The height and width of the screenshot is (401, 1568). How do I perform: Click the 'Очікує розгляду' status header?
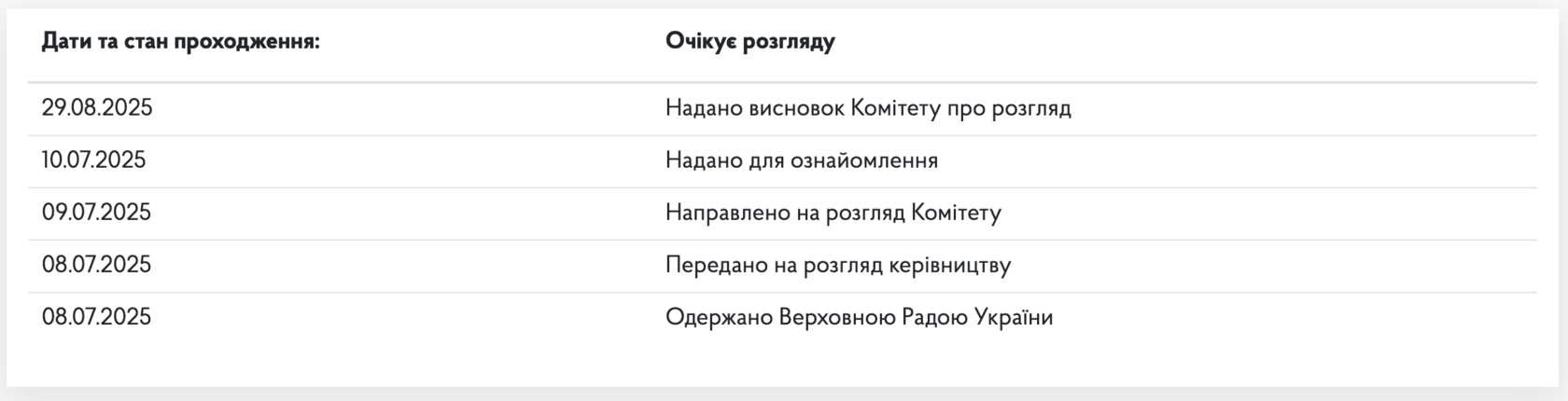click(750, 42)
